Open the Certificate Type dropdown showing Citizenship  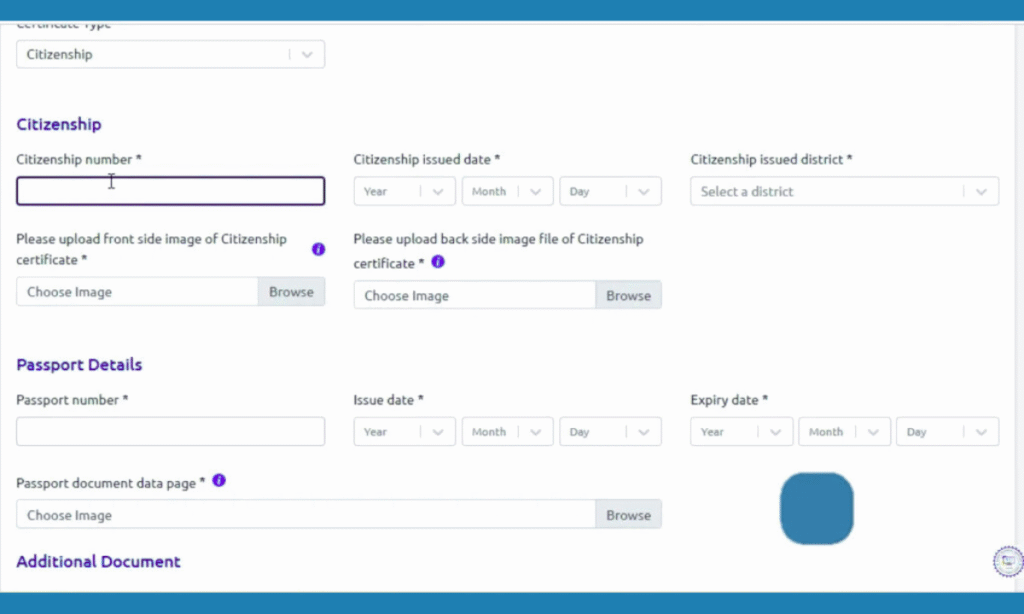(170, 55)
